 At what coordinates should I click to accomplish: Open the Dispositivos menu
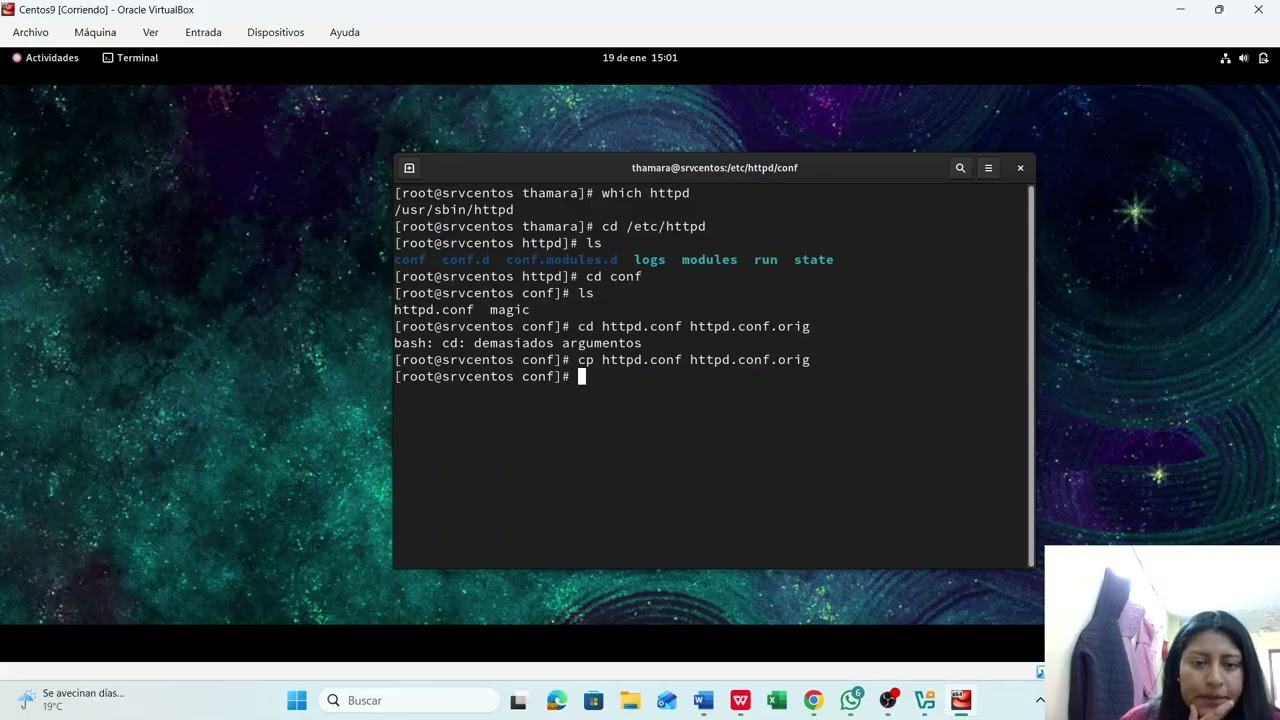[275, 32]
